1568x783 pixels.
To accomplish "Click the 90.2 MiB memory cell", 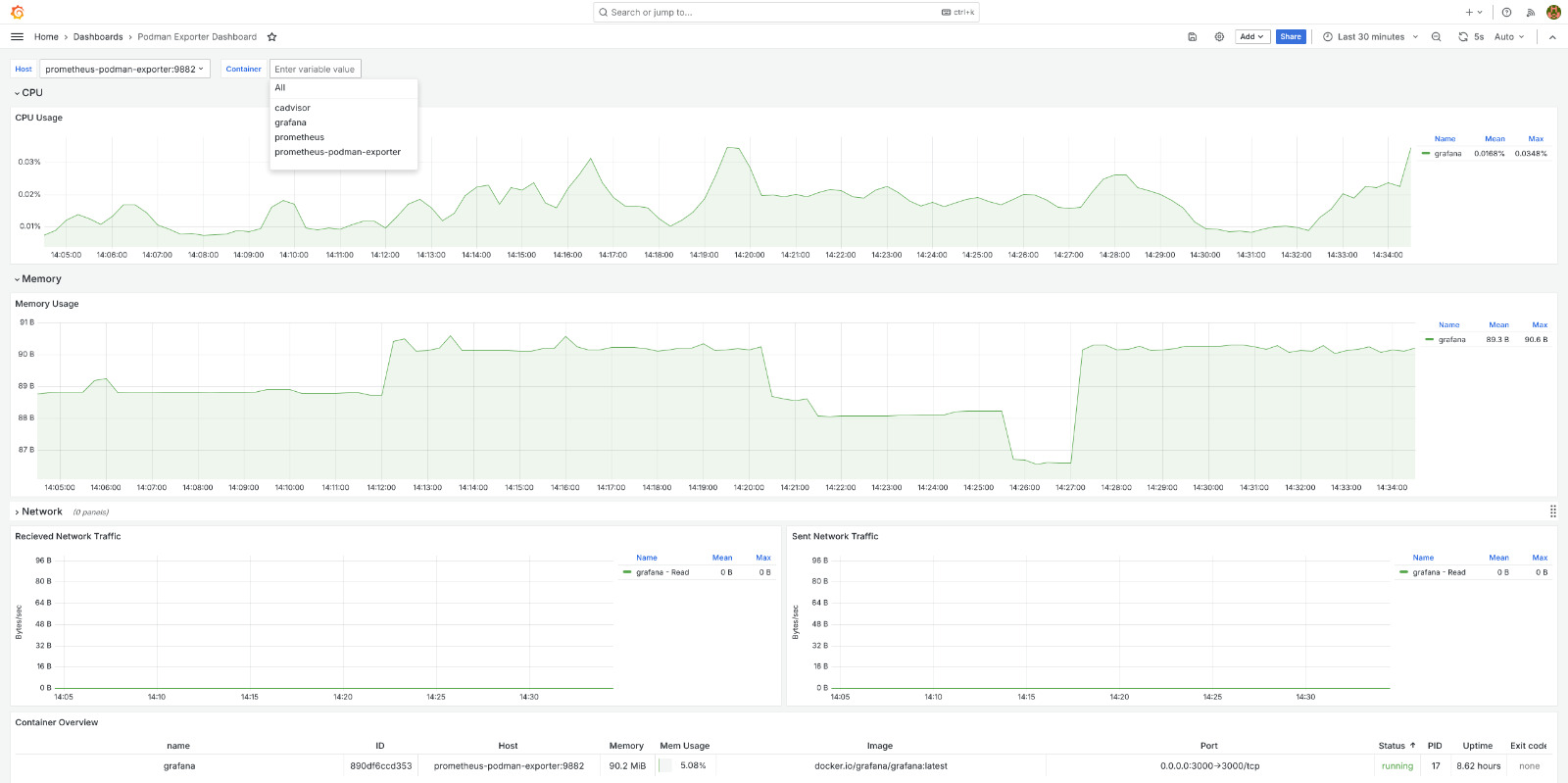I will pyautogui.click(x=627, y=766).
